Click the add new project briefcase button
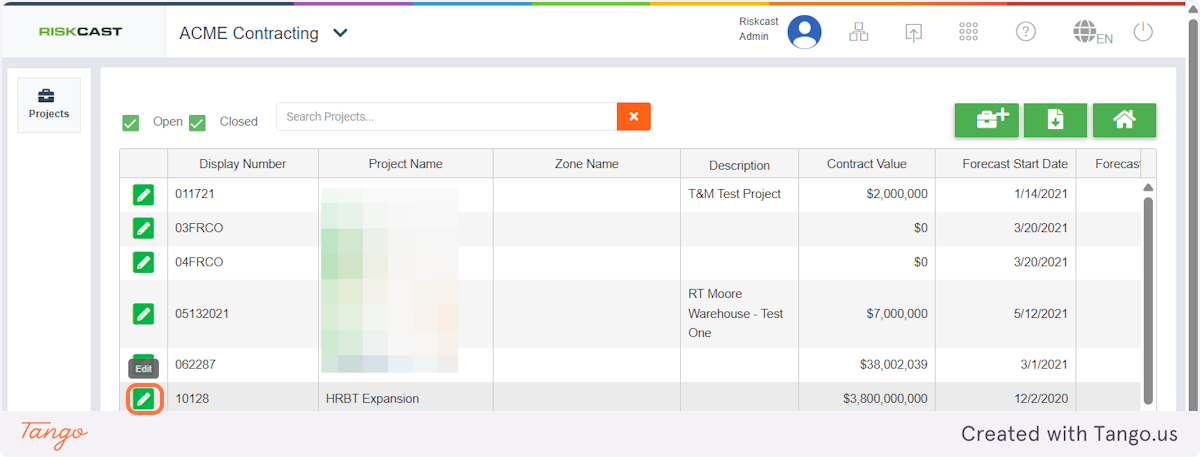This screenshot has width=1200, height=457. (986, 120)
